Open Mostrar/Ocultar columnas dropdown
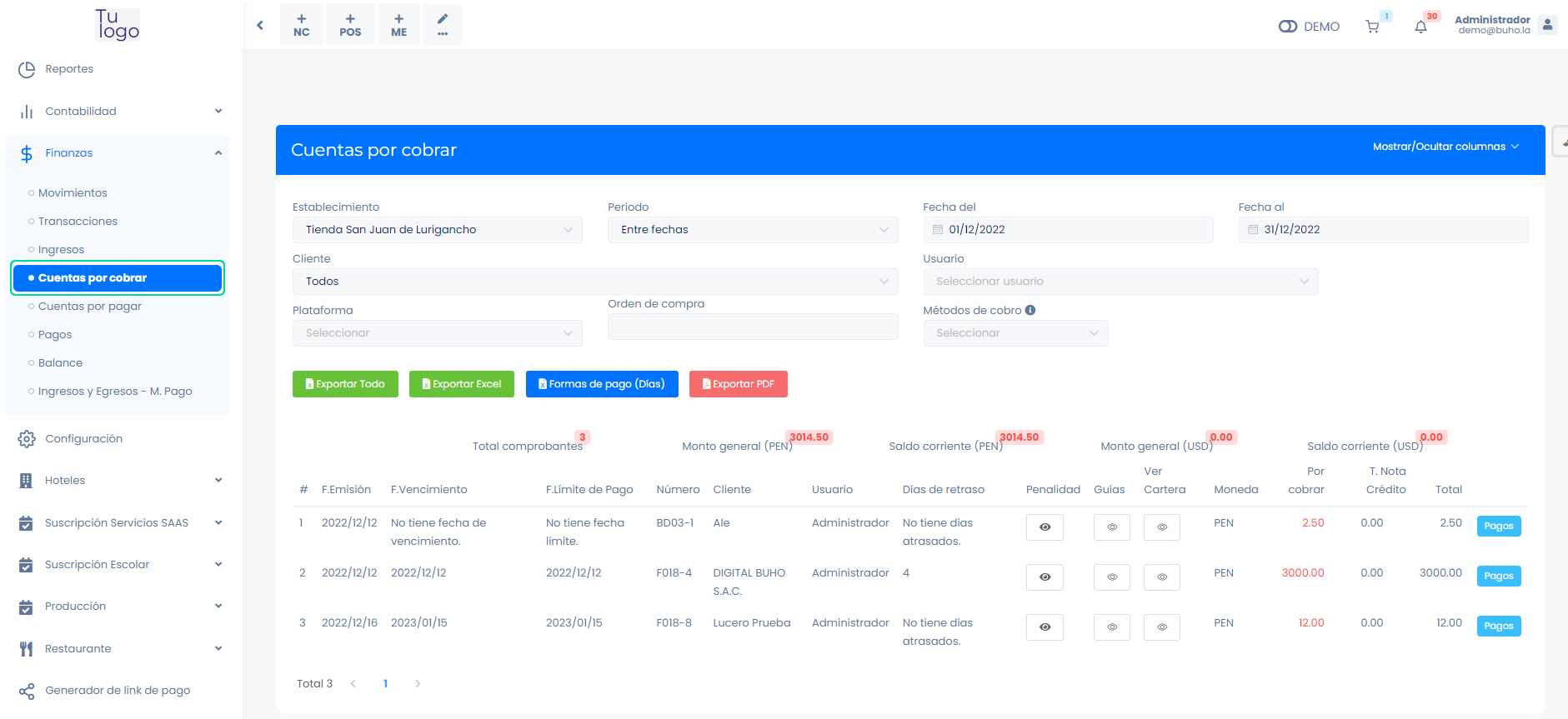 click(x=1445, y=147)
